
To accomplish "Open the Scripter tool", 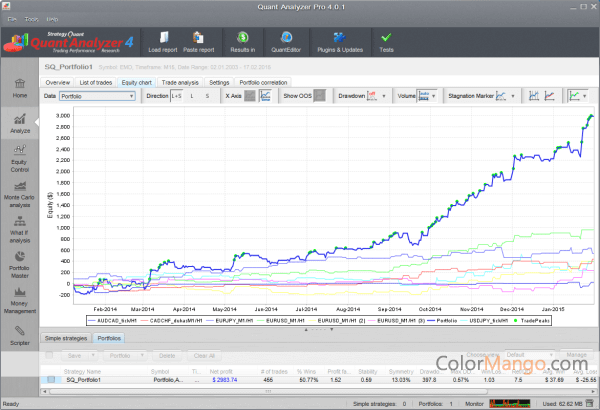I will click(x=20, y=336).
